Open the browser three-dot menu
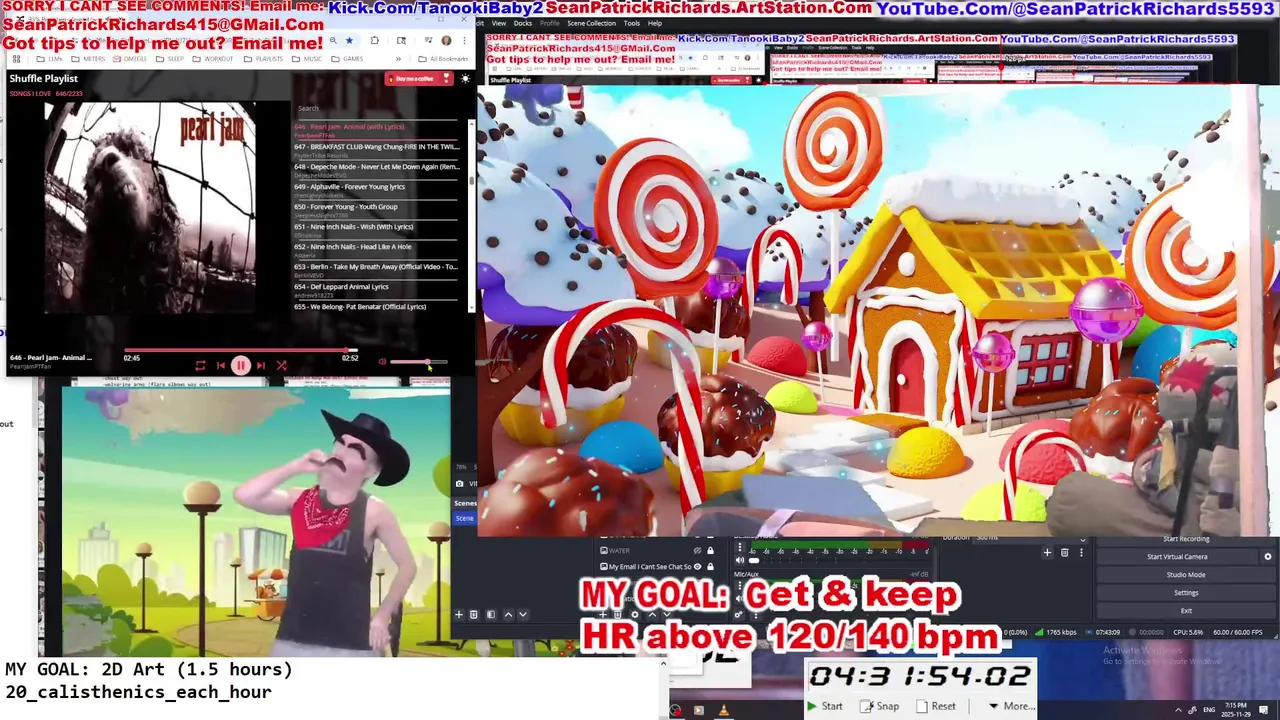The height and width of the screenshot is (720, 1280). point(464,41)
